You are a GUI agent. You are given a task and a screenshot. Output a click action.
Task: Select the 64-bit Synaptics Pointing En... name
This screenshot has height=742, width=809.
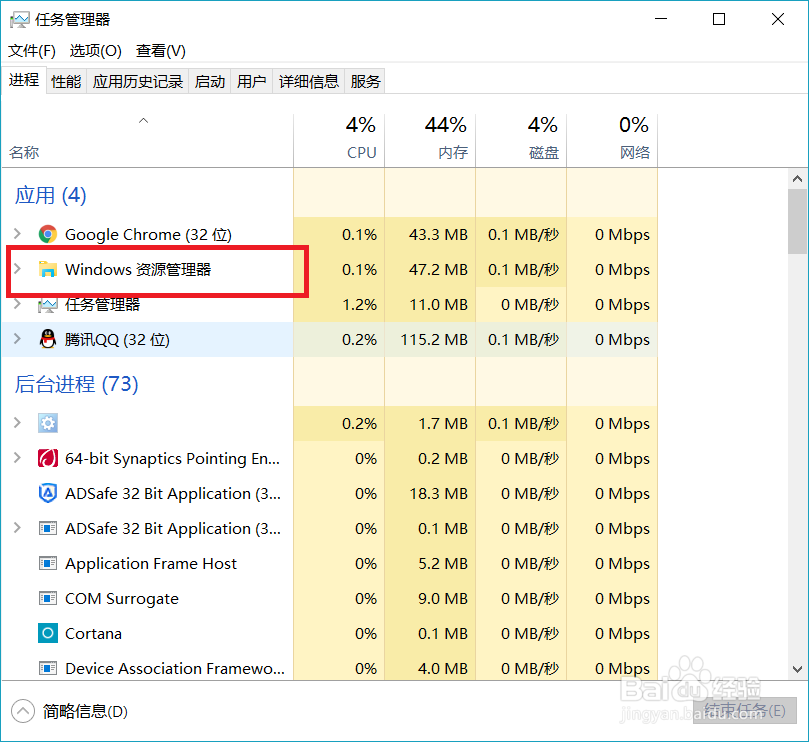pyautogui.click(x=172, y=459)
